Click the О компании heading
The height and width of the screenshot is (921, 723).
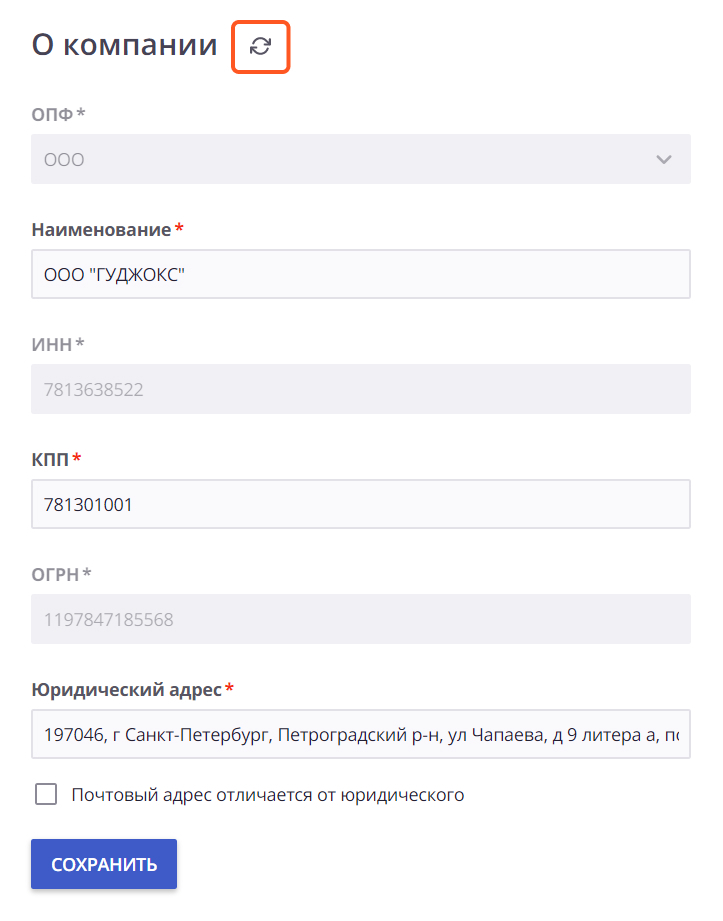125,45
